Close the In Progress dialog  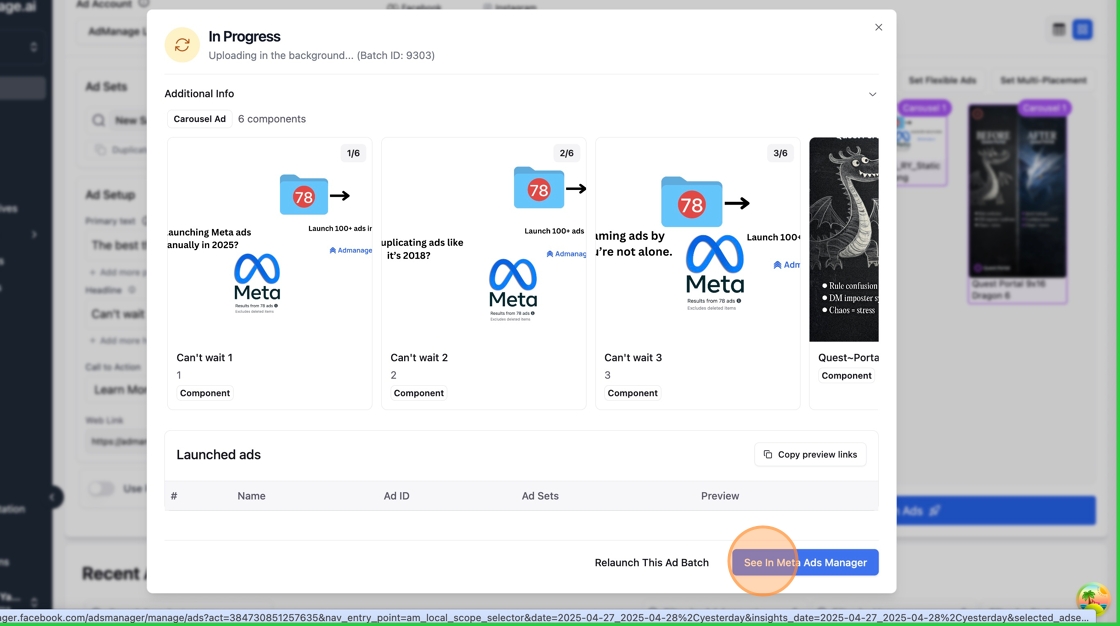click(879, 27)
